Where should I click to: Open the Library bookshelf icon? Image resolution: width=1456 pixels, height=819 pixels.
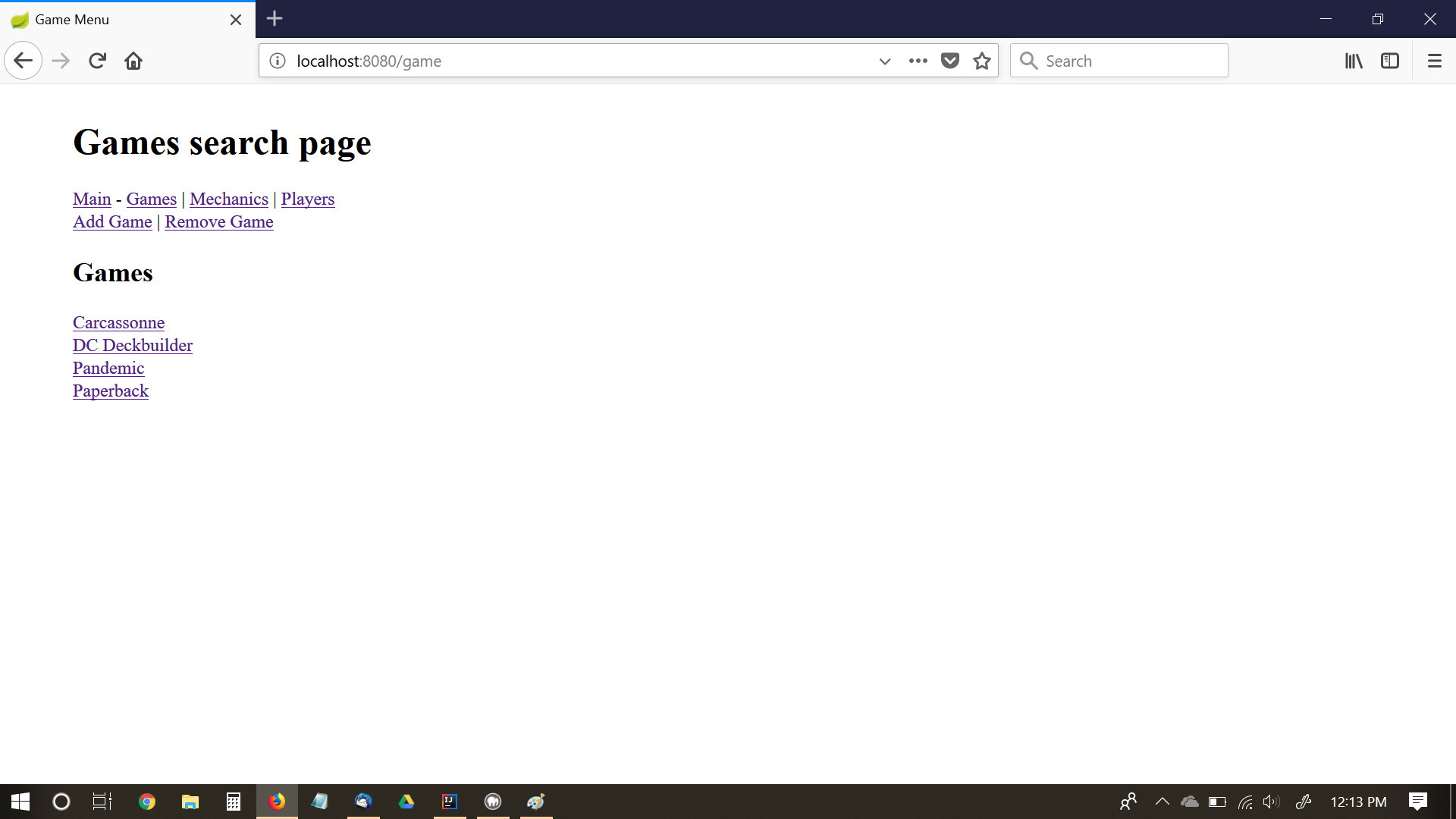pyautogui.click(x=1354, y=61)
